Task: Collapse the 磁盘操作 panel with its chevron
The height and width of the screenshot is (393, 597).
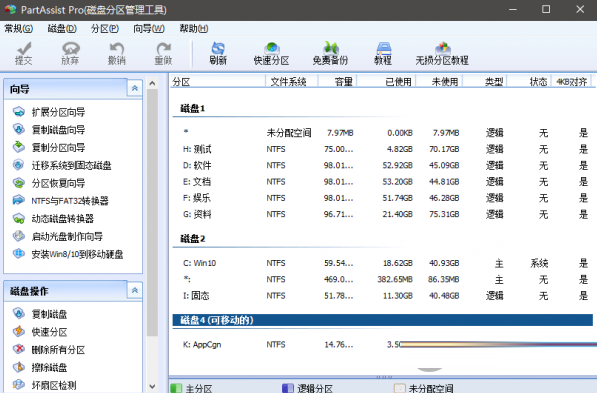Action: 134,291
